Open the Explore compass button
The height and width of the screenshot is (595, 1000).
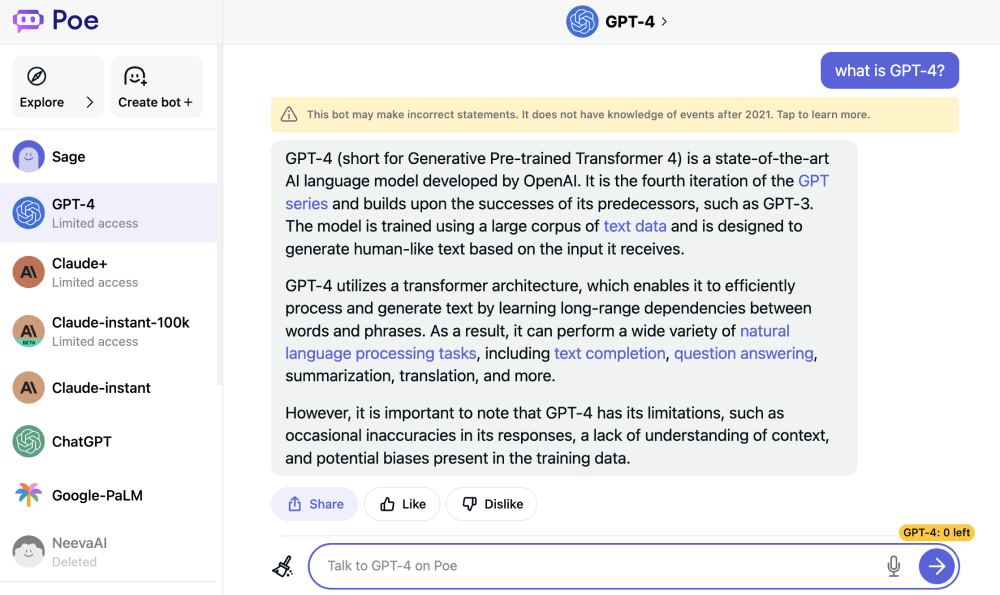click(x=58, y=87)
